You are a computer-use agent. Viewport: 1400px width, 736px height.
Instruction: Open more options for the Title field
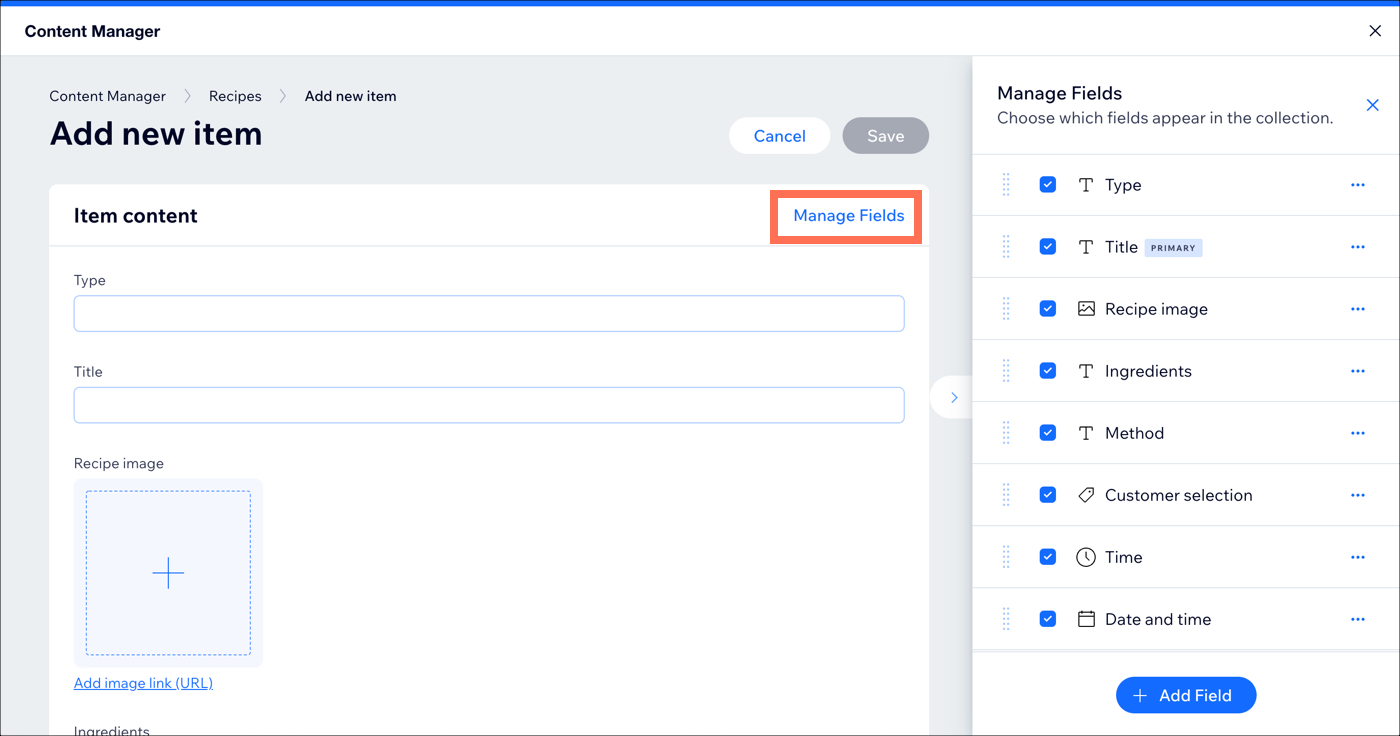click(1357, 247)
